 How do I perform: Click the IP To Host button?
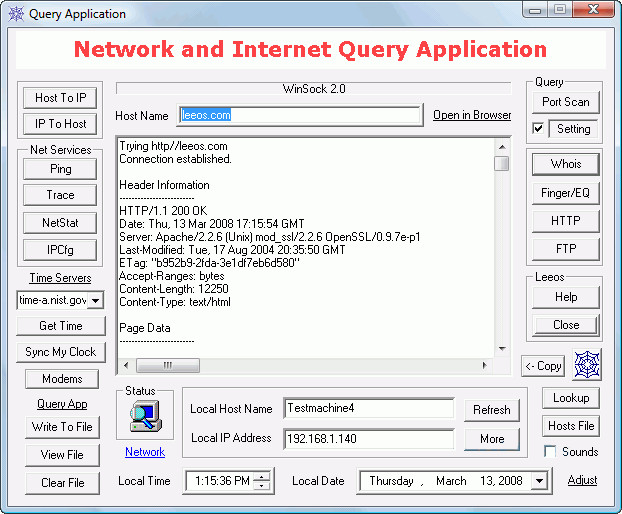(60, 124)
